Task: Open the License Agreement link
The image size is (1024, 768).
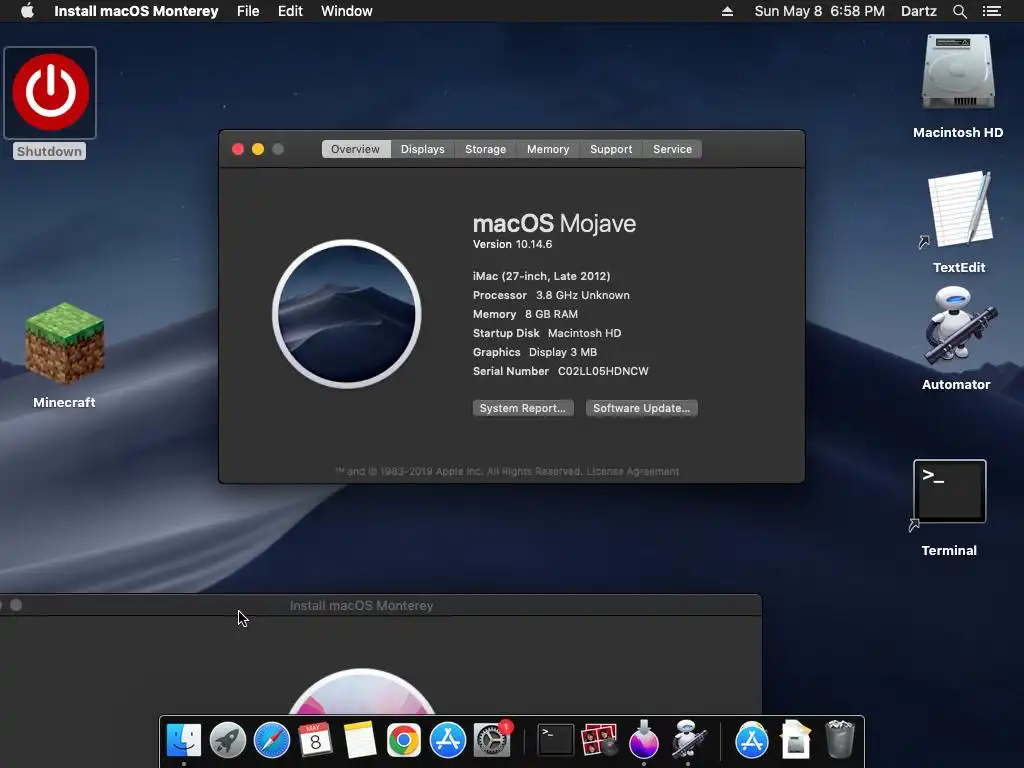Action: pyautogui.click(x=633, y=472)
